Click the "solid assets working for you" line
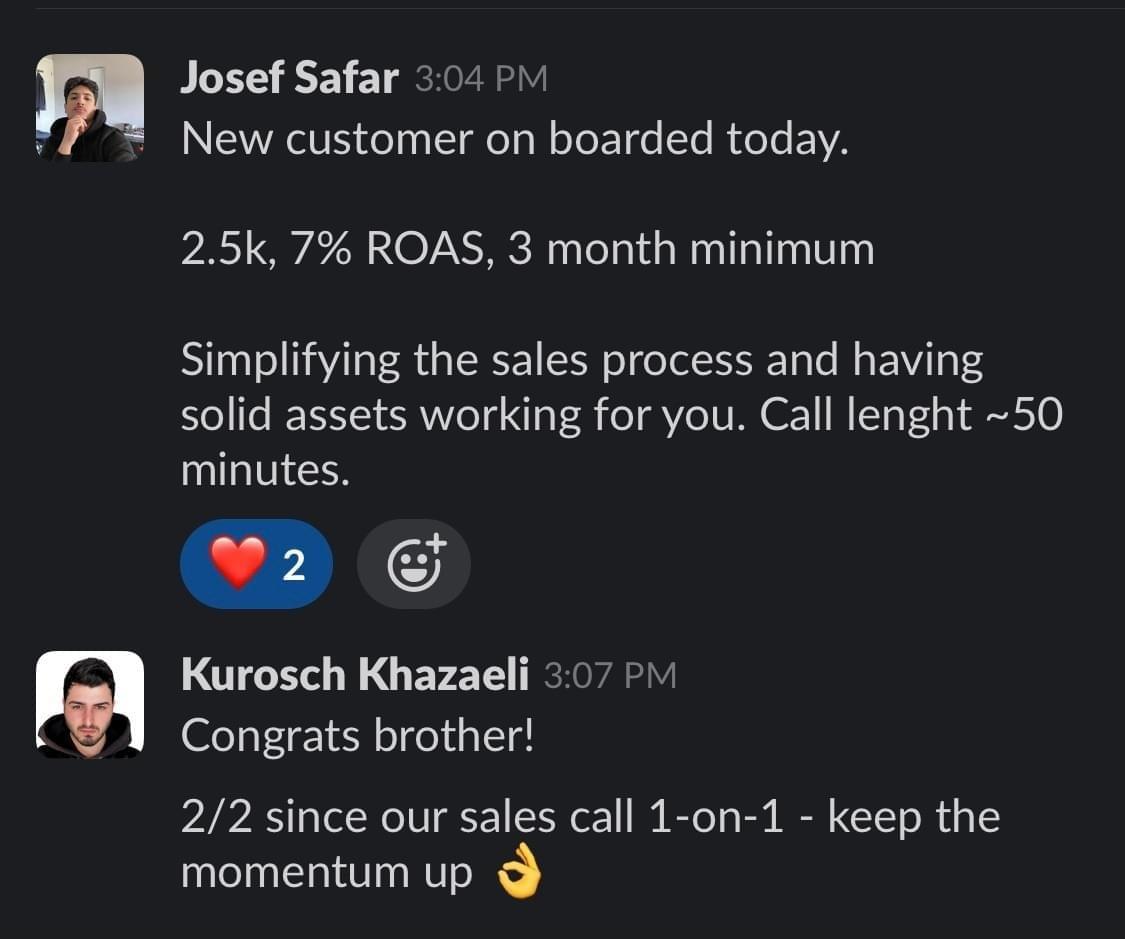Screen dimensions: 1125x939 tap(464, 415)
